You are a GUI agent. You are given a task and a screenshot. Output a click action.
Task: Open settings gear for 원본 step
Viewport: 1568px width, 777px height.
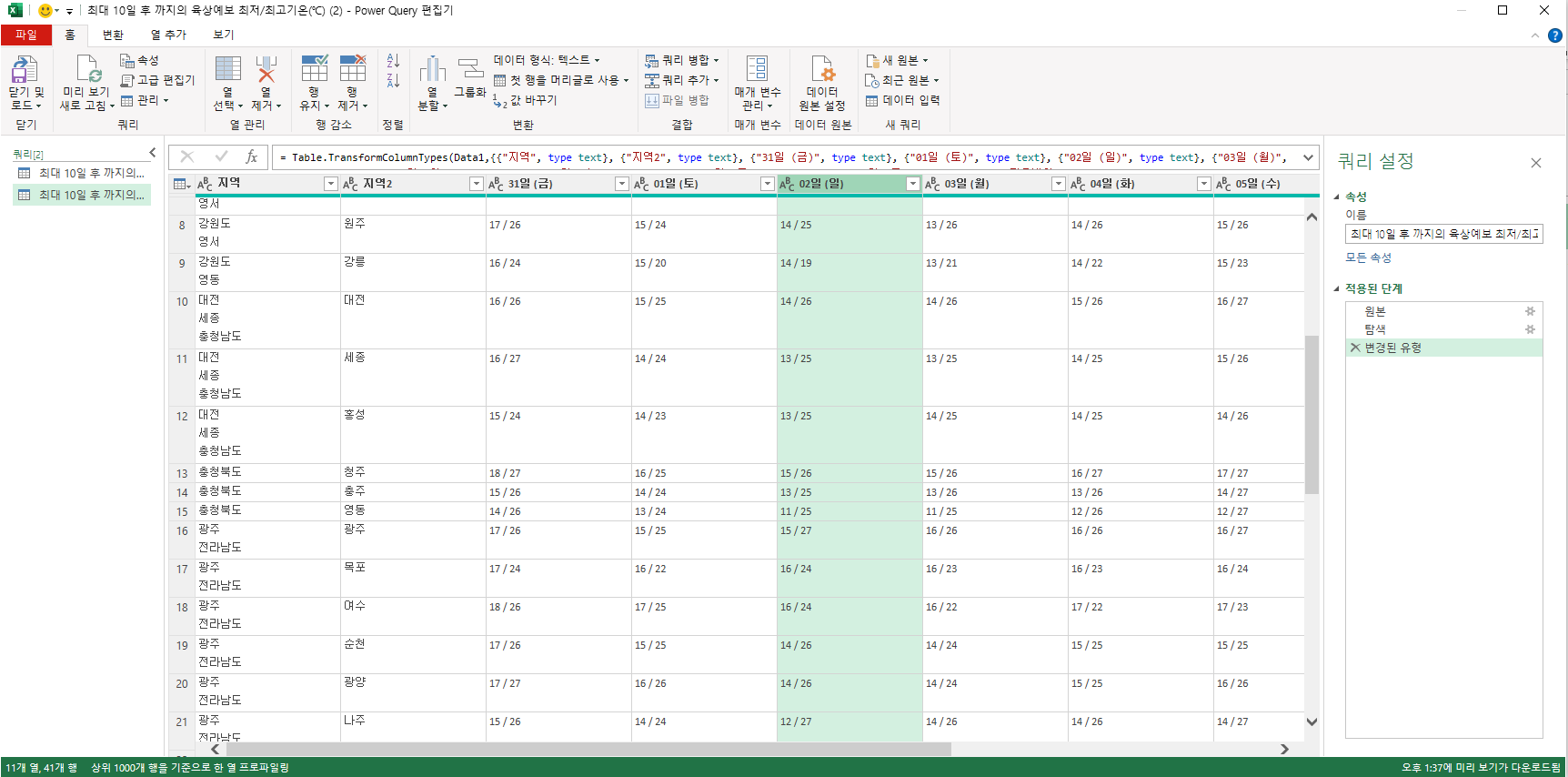pos(1530,311)
